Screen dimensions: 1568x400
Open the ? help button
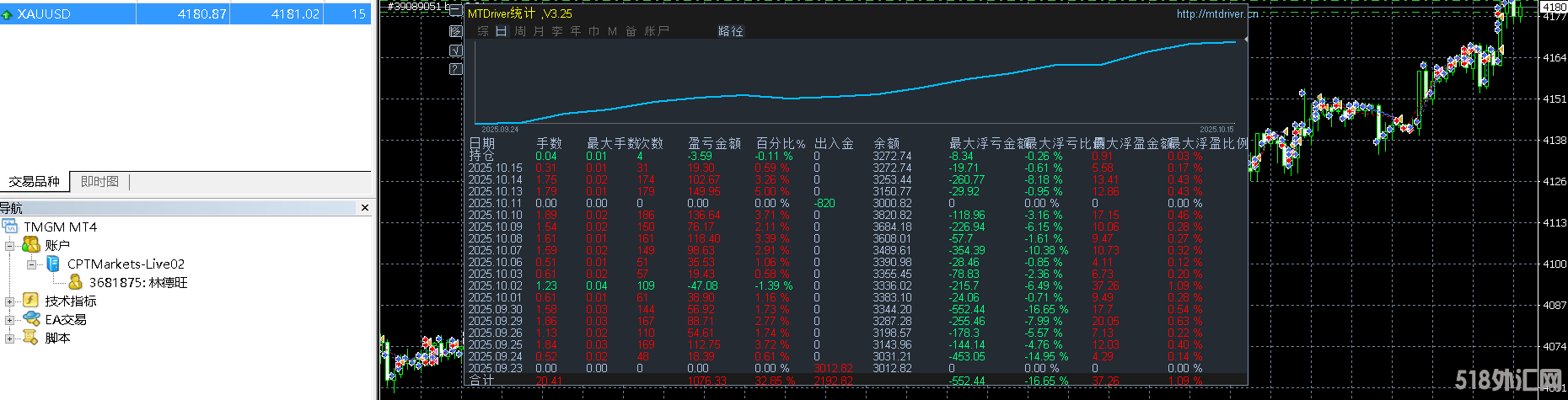[456, 69]
